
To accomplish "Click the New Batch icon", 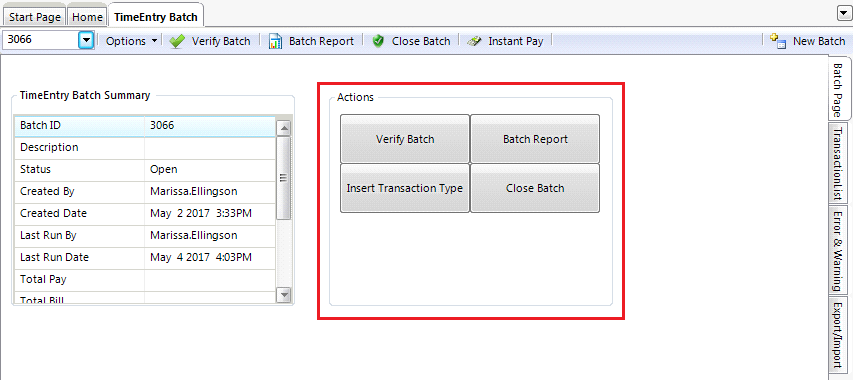I will [x=778, y=41].
